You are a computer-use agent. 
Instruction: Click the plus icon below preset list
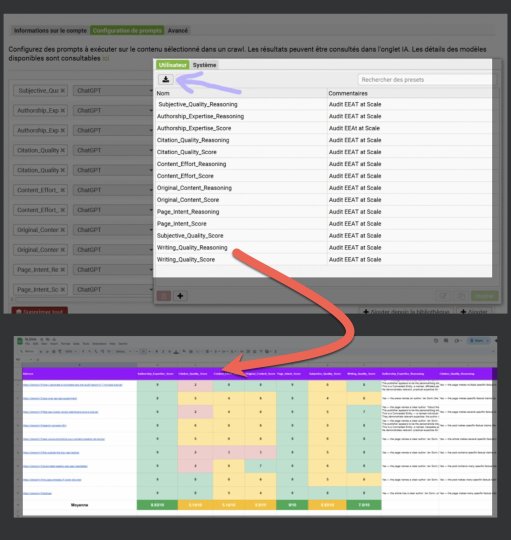coord(180,296)
